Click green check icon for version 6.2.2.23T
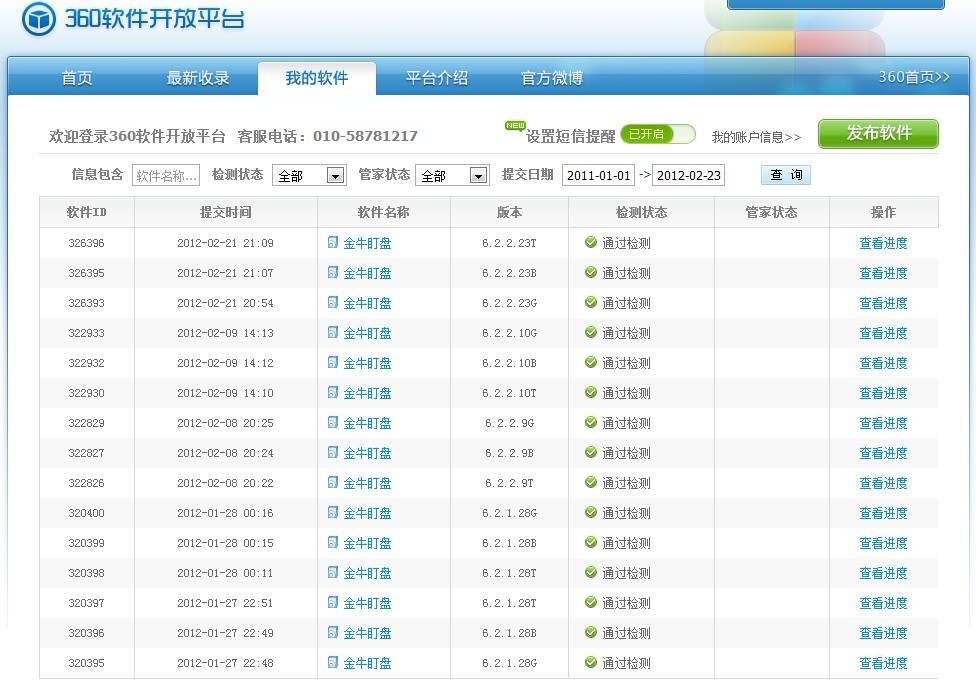Screen dimensions: 976x686 591,242
